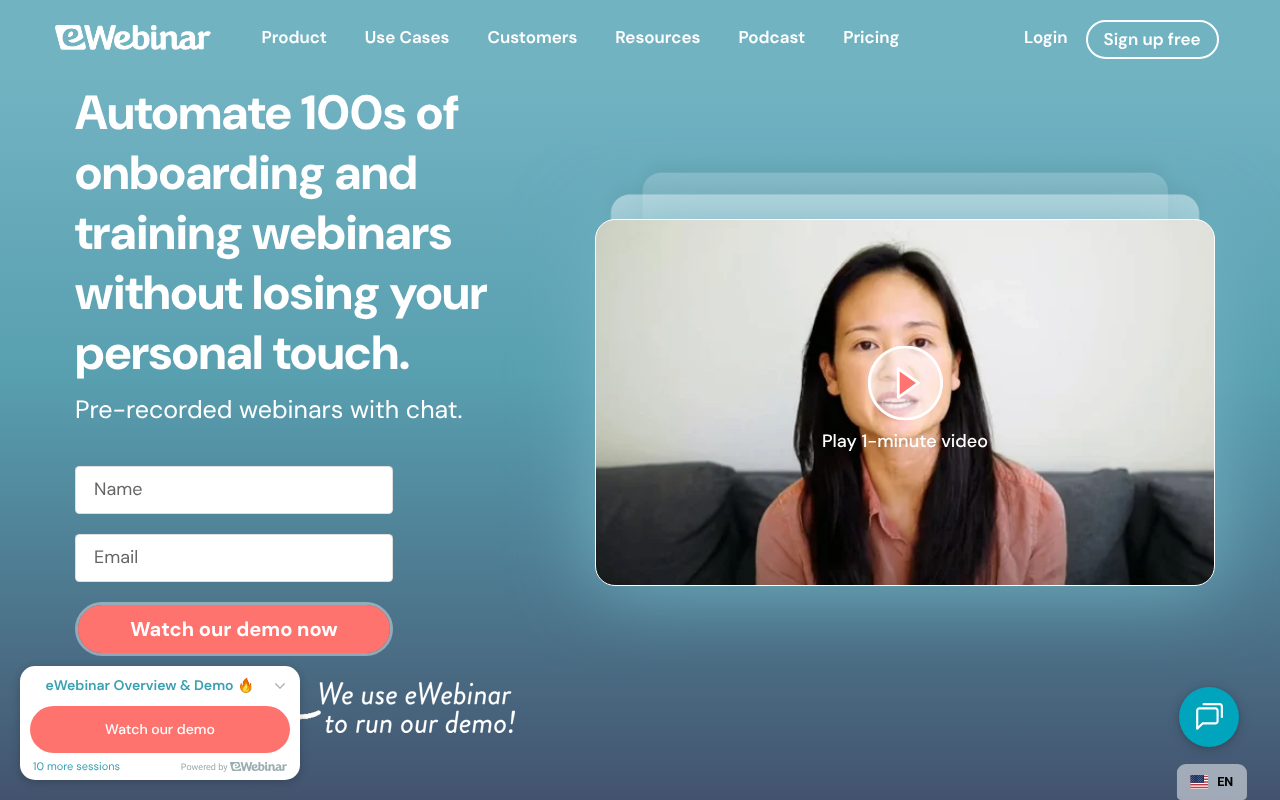The image size is (1280, 800).
Task: Click the Powered by eWebinar logo
Action: 259,767
